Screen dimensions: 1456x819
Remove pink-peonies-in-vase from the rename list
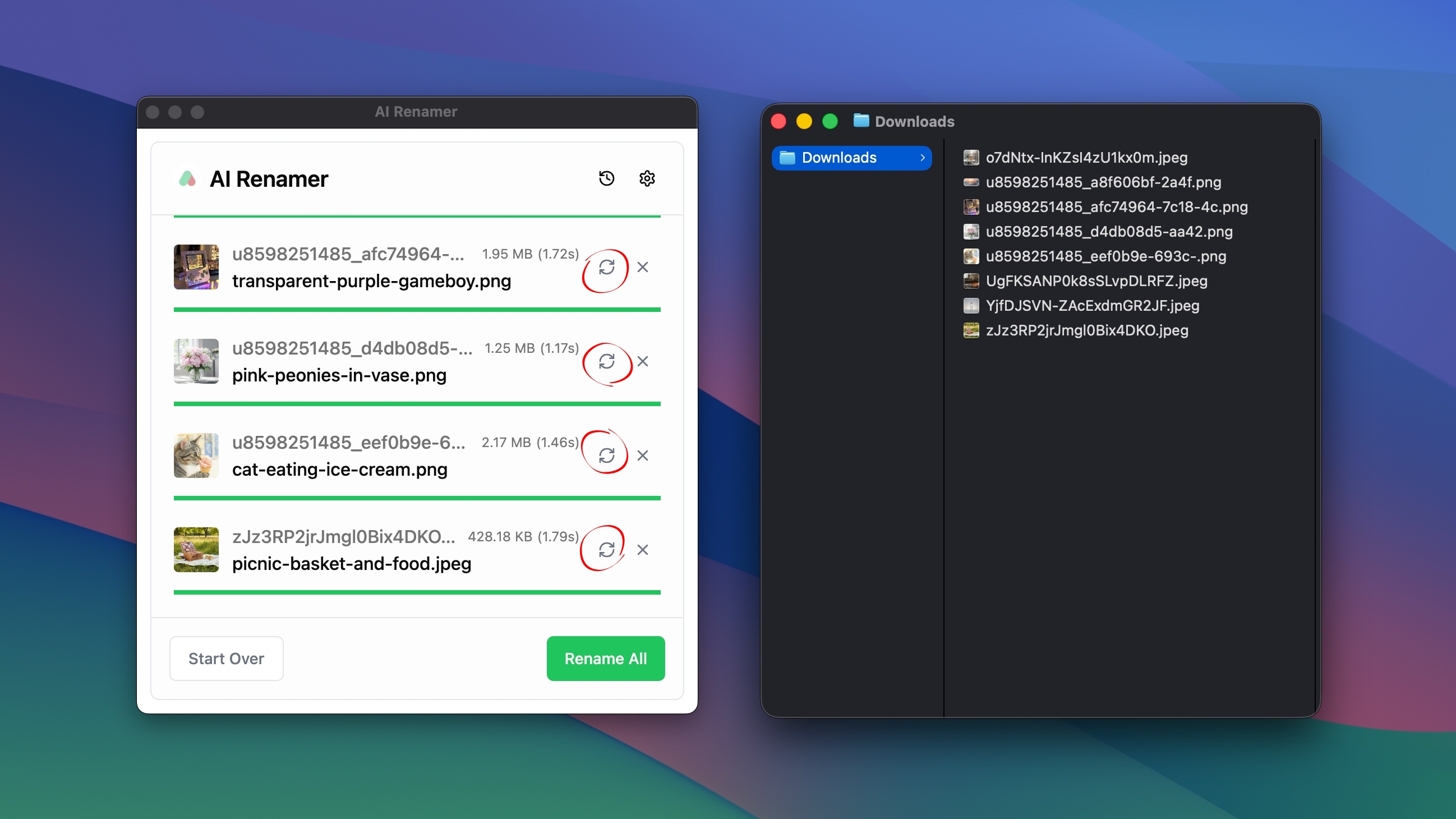(x=643, y=362)
